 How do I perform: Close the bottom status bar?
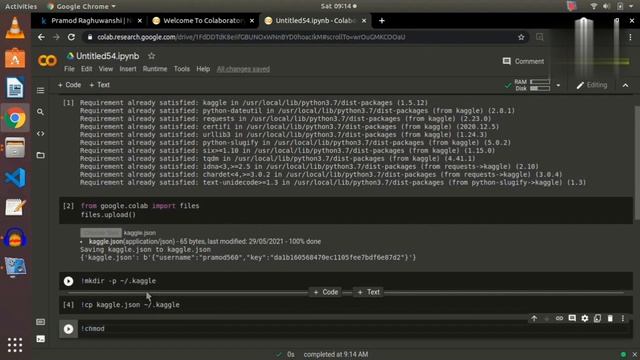coord(635,354)
